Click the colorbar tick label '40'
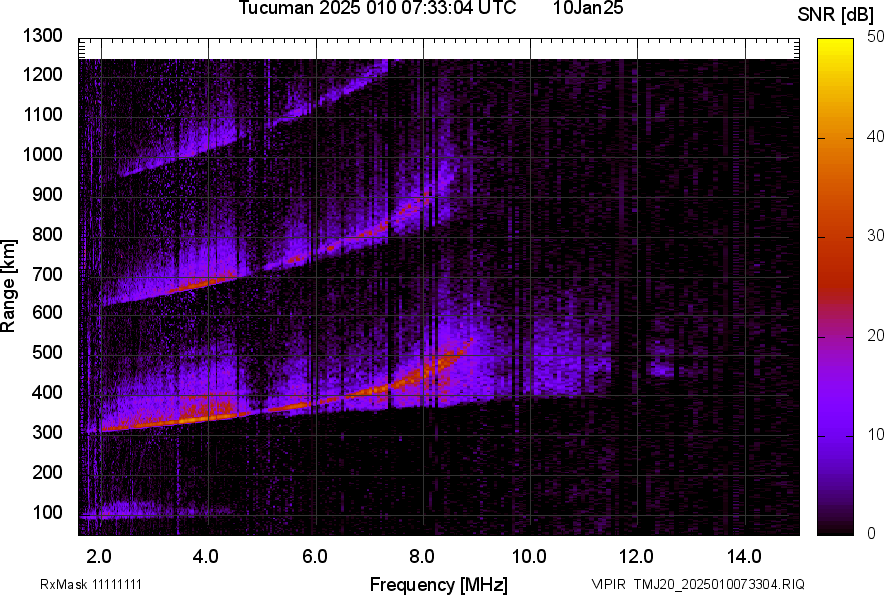 click(875, 136)
